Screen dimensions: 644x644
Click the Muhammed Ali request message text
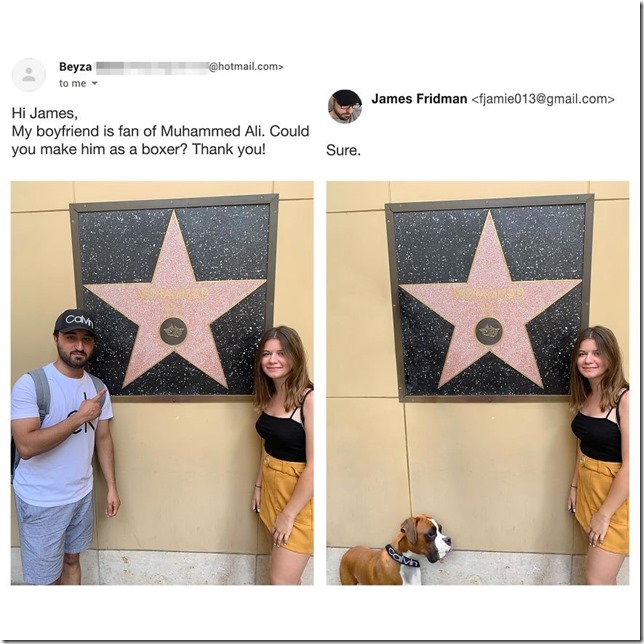click(x=161, y=140)
